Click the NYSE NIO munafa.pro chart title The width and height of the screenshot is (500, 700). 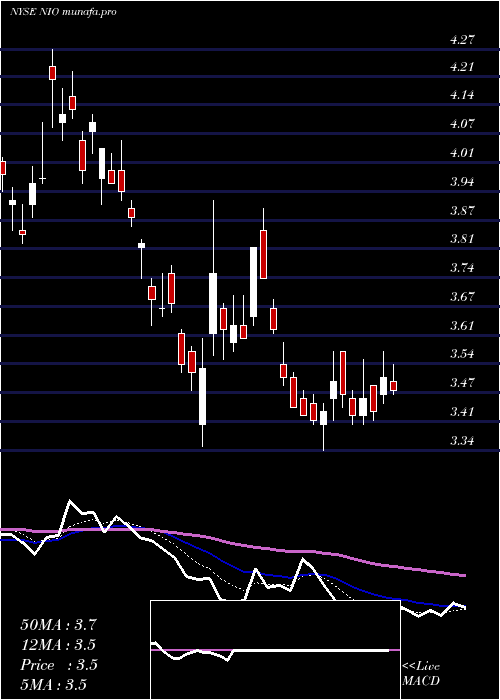[63, 12]
